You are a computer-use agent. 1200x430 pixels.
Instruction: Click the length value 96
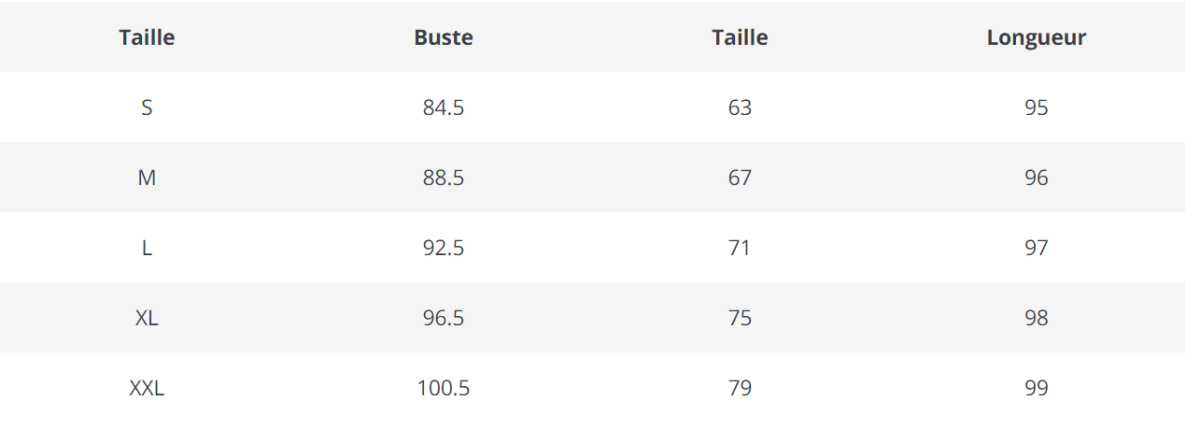[1036, 178]
